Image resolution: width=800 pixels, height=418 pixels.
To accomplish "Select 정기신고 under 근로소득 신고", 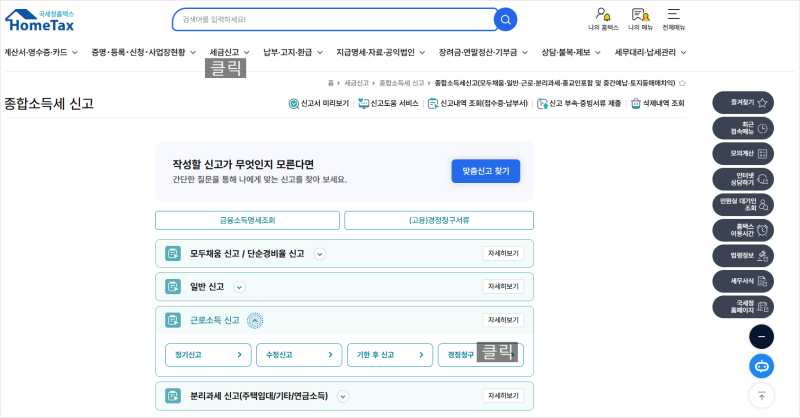I will [x=208, y=355].
